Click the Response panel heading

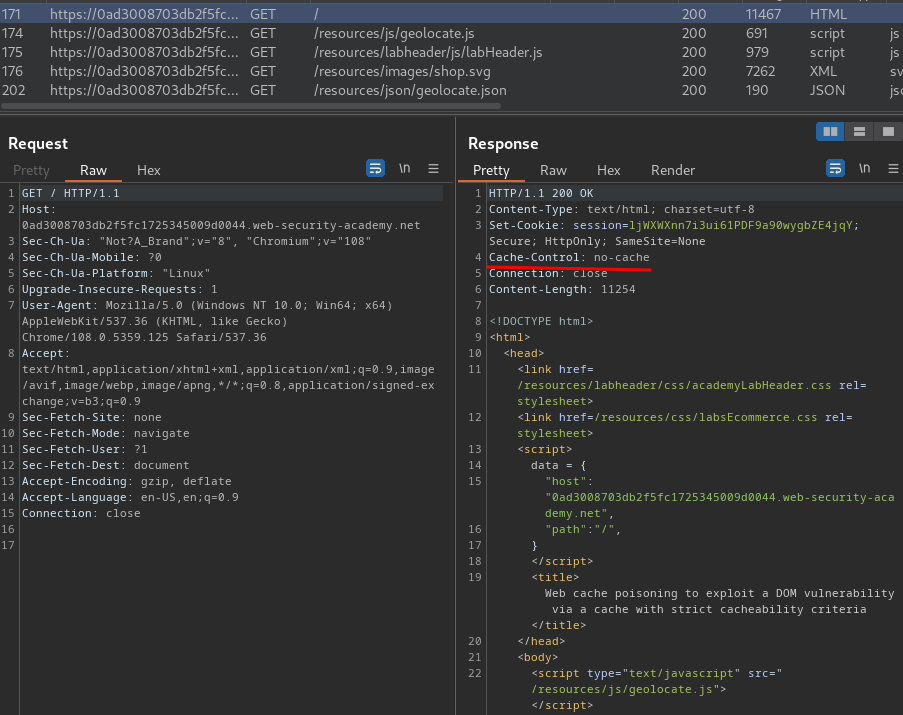click(x=503, y=143)
